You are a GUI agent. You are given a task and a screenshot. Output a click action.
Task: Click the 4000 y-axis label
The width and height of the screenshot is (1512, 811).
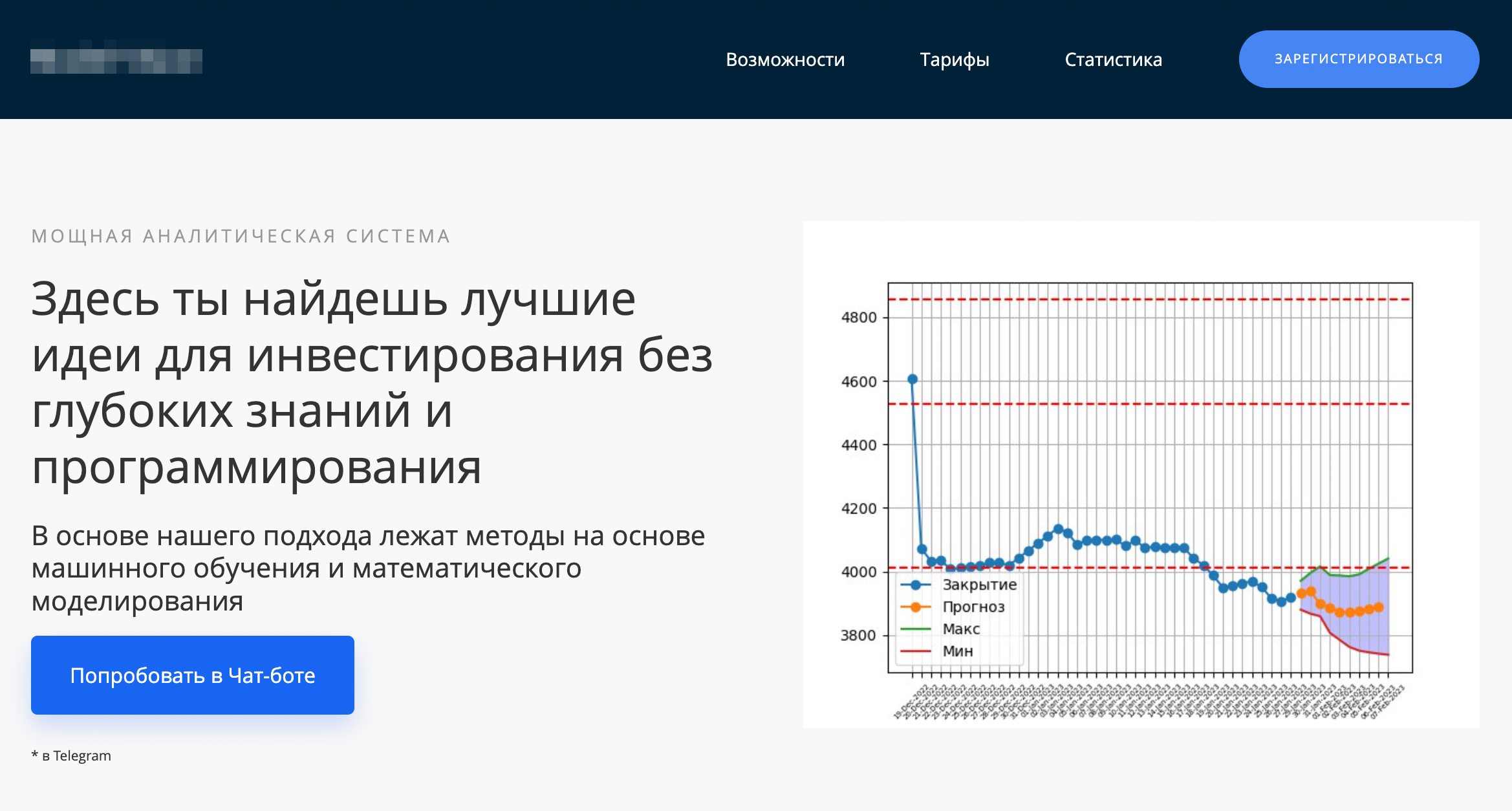(859, 572)
